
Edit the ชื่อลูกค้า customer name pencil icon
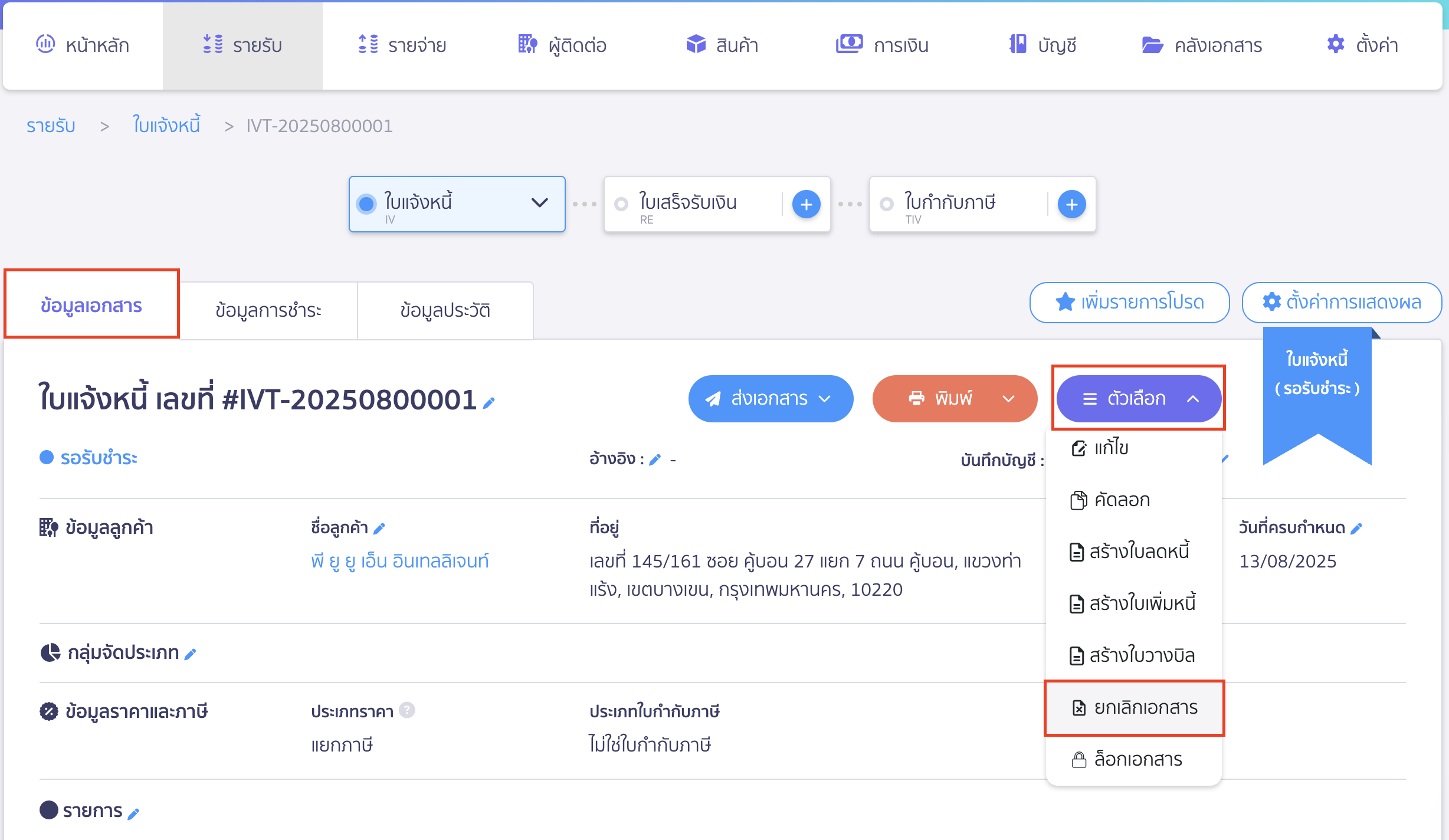tap(379, 529)
